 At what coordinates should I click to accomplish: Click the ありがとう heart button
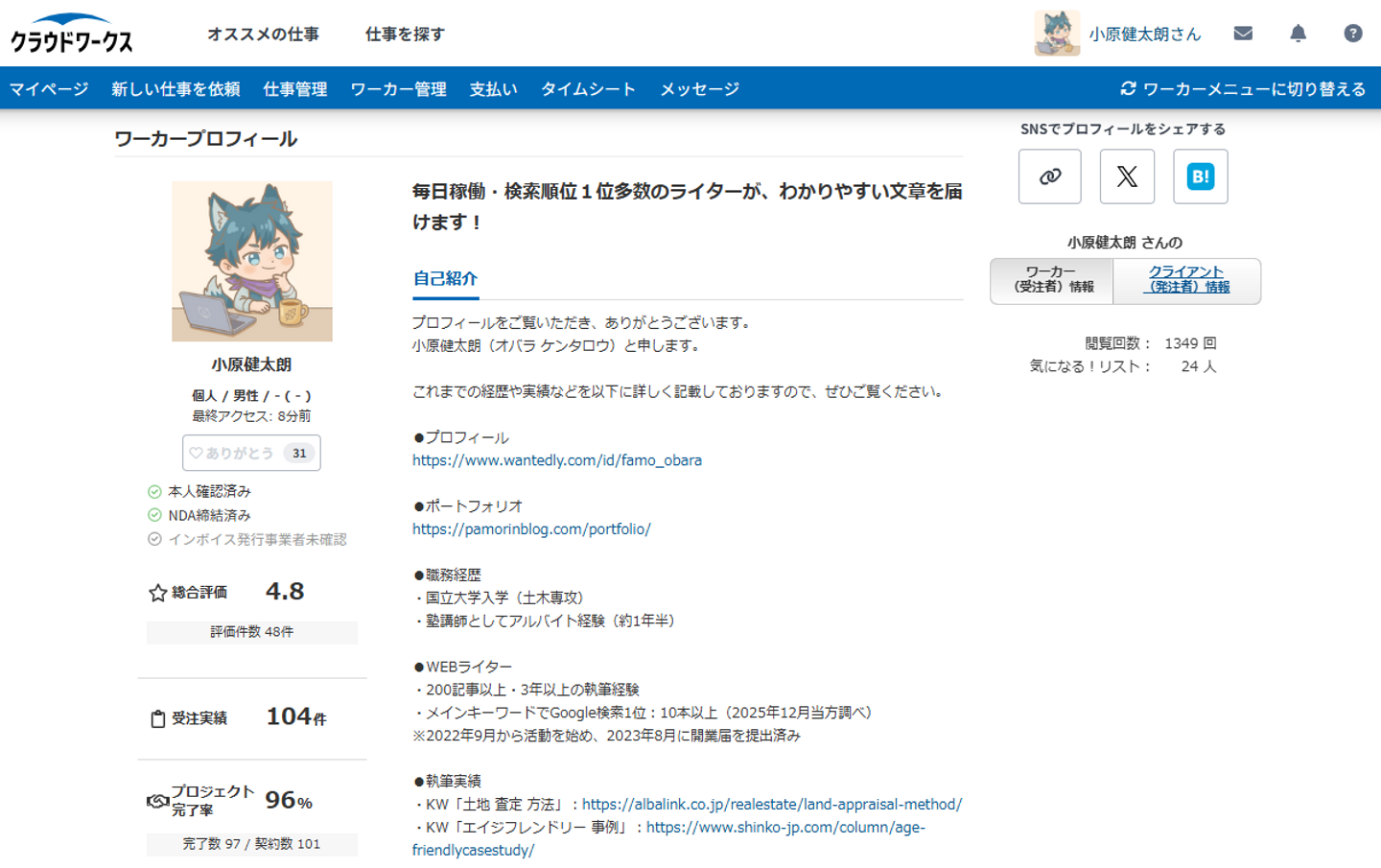251,453
